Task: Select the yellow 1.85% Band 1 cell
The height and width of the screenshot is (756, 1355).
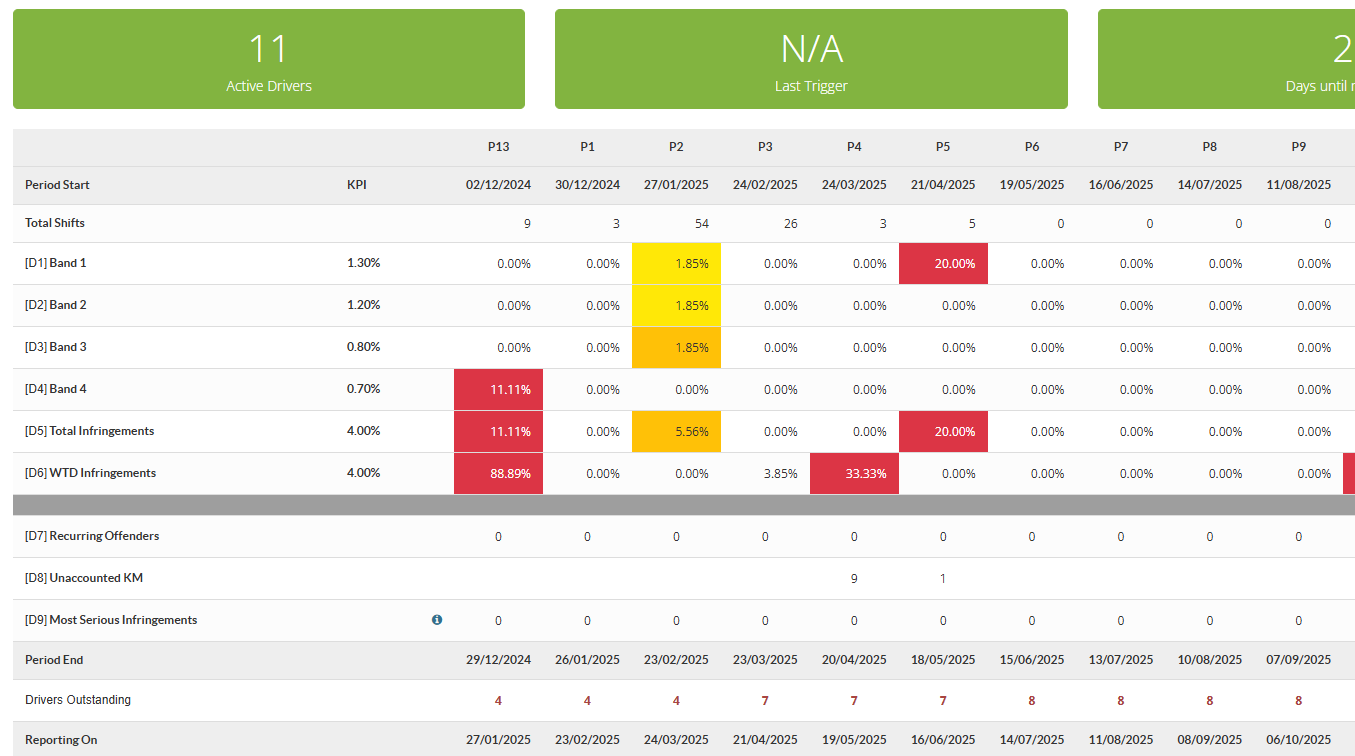Action: coord(676,264)
